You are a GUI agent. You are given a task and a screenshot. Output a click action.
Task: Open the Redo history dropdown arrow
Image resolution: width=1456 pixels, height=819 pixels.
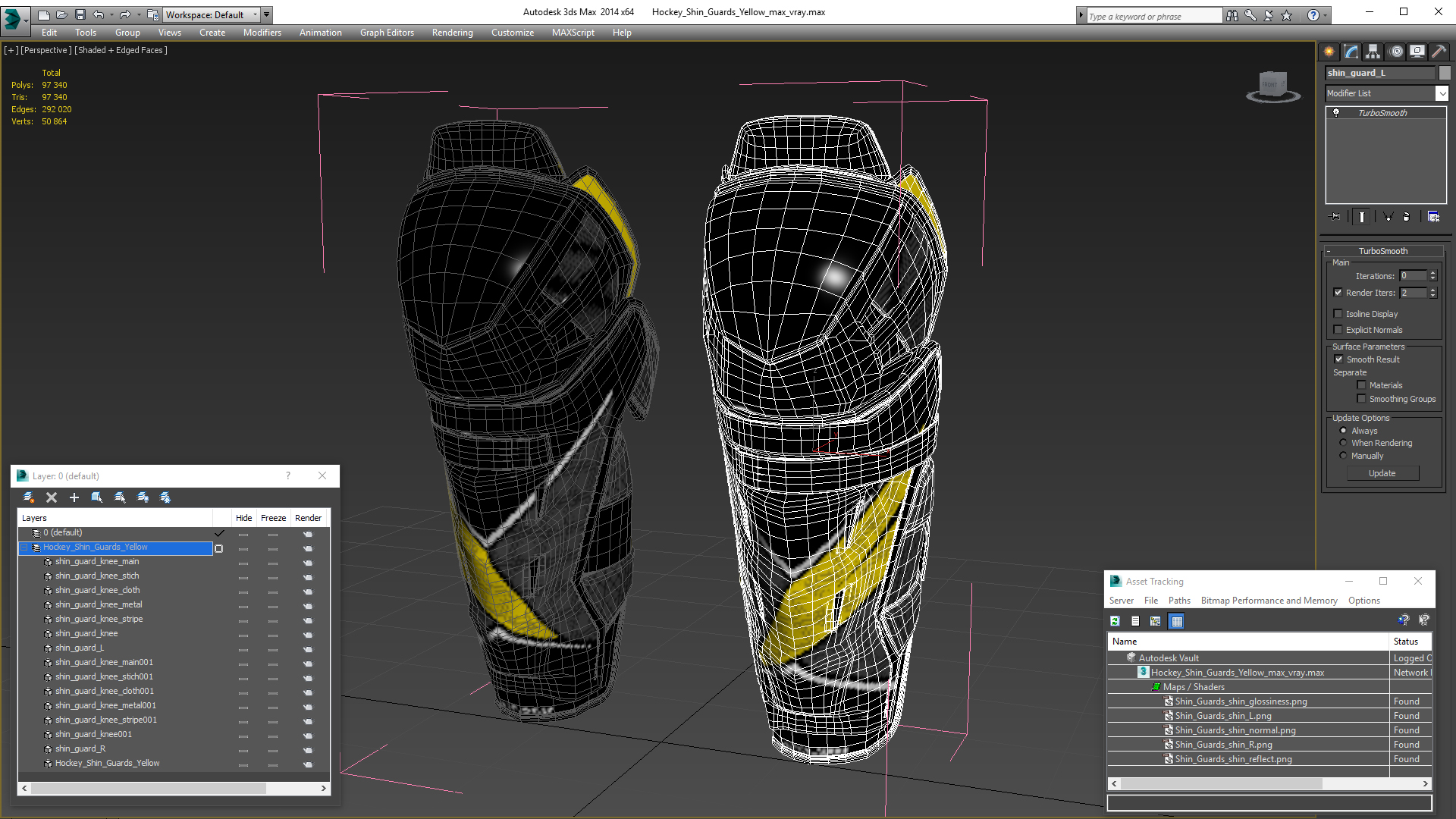click(x=137, y=14)
